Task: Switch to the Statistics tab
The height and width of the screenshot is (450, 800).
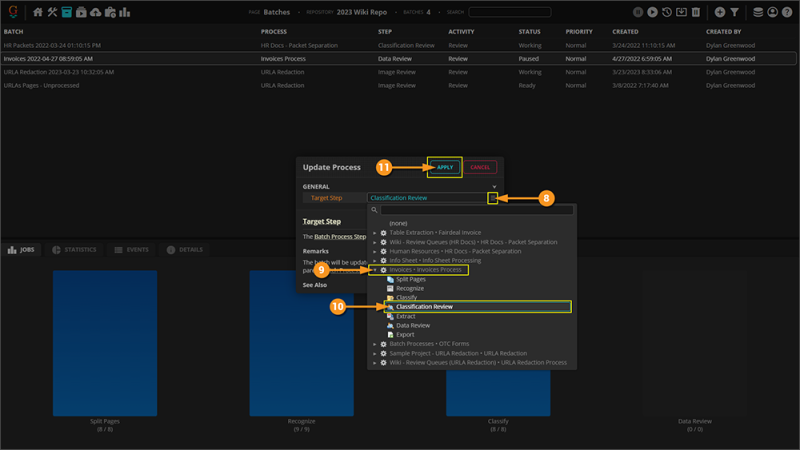Action: (74, 249)
